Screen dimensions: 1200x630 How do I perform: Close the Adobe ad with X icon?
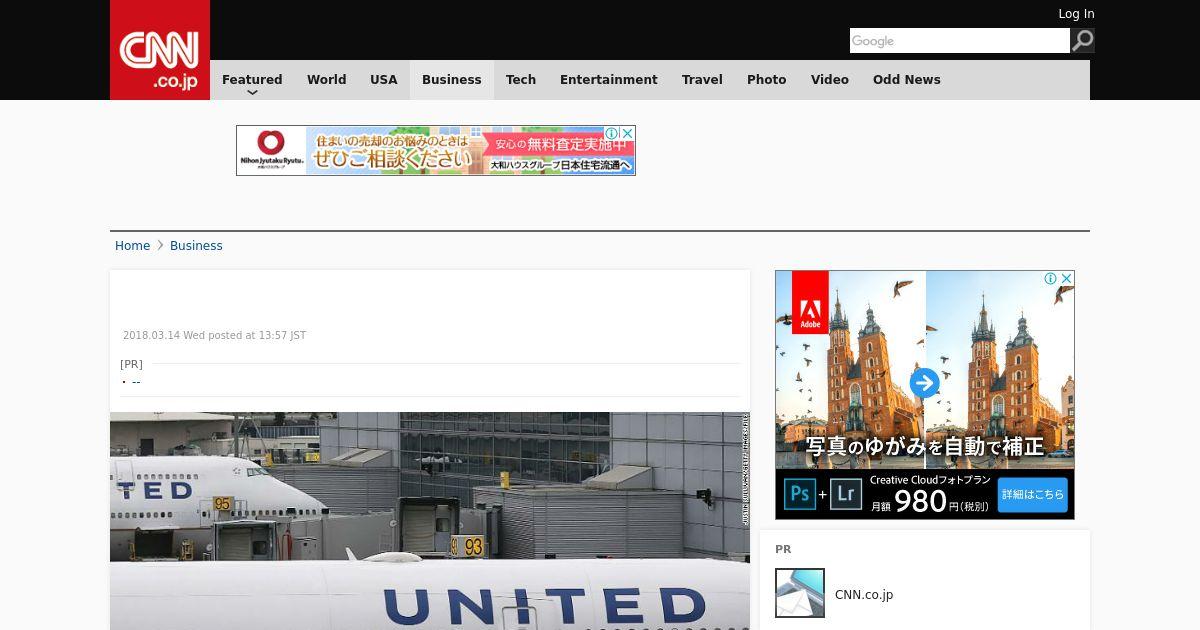1067,278
